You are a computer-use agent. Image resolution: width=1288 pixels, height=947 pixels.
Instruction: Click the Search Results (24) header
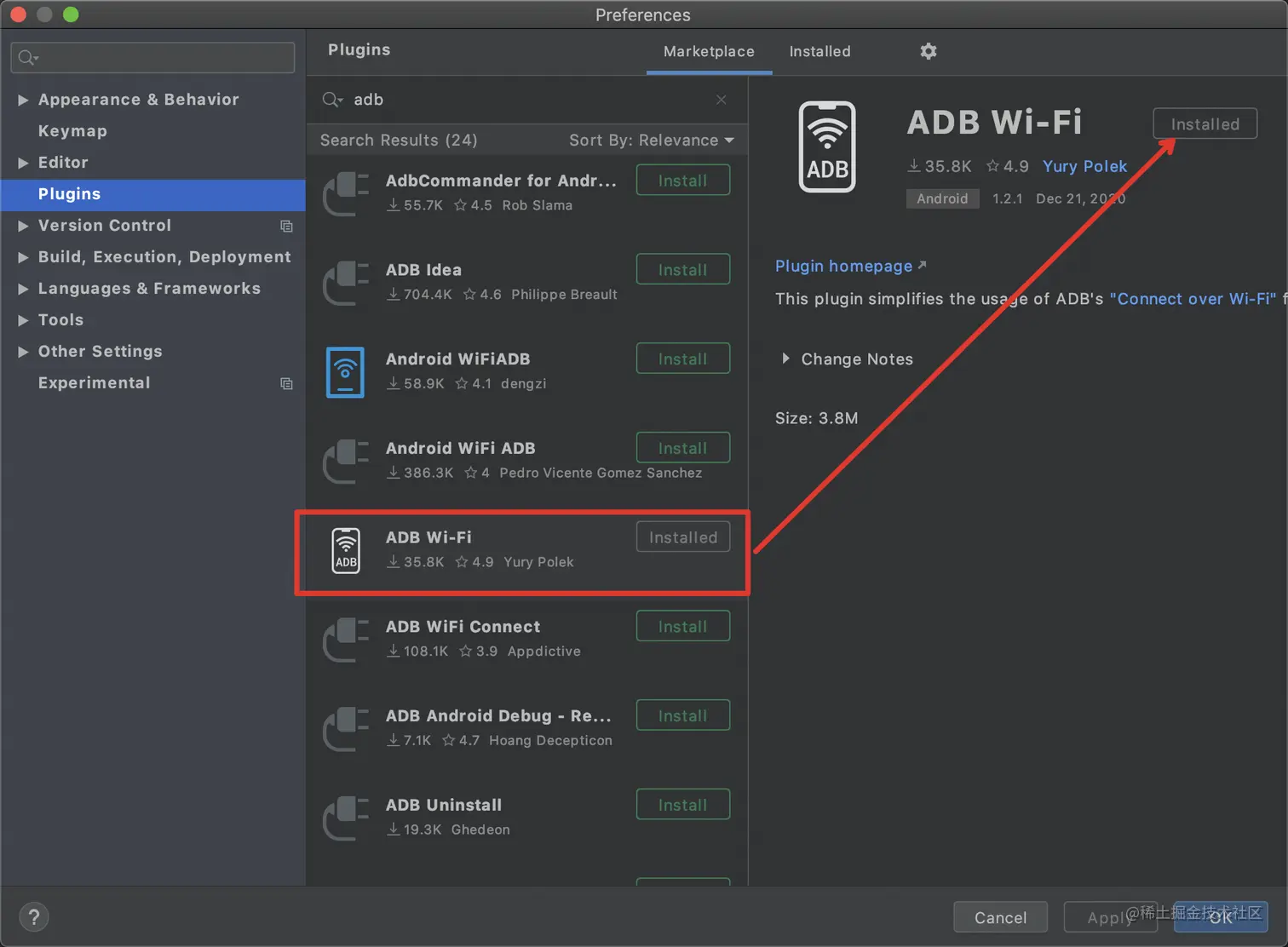(x=399, y=140)
